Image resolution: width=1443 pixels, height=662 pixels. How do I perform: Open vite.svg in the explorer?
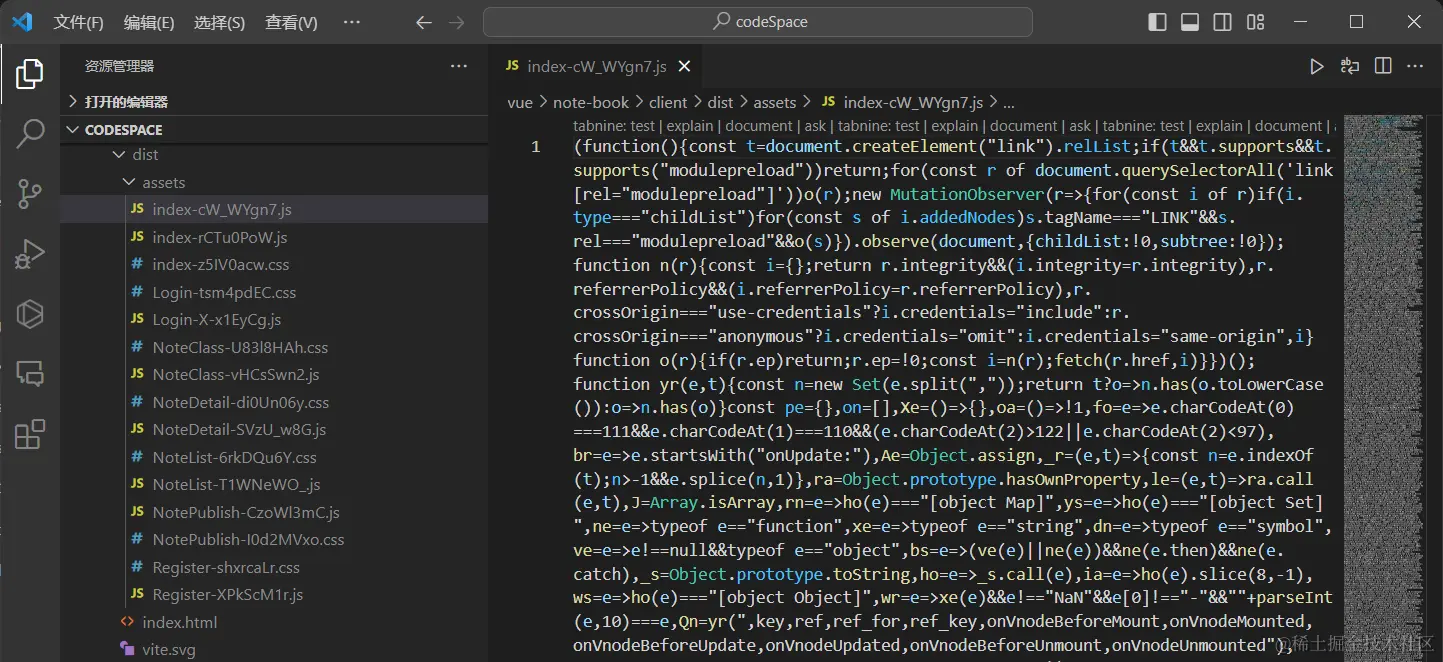274,650
